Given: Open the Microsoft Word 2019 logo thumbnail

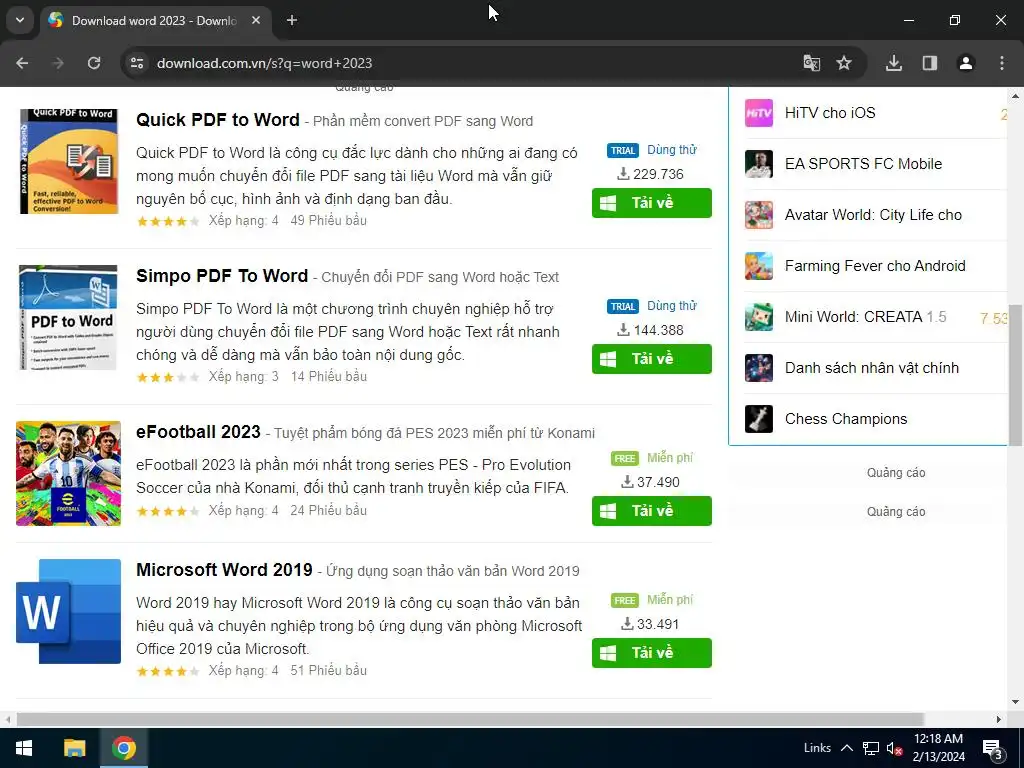Looking at the screenshot, I should 69,611.
